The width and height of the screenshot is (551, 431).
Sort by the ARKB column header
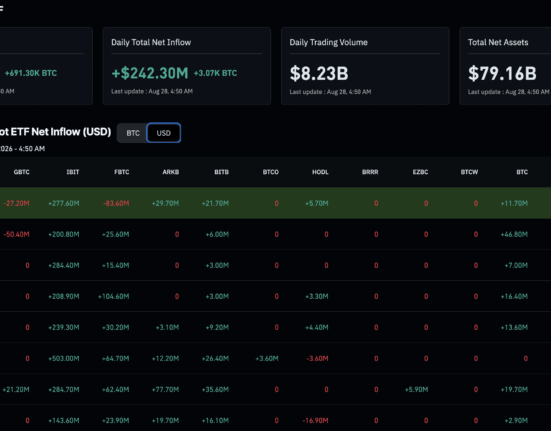[x=171, y=172]
